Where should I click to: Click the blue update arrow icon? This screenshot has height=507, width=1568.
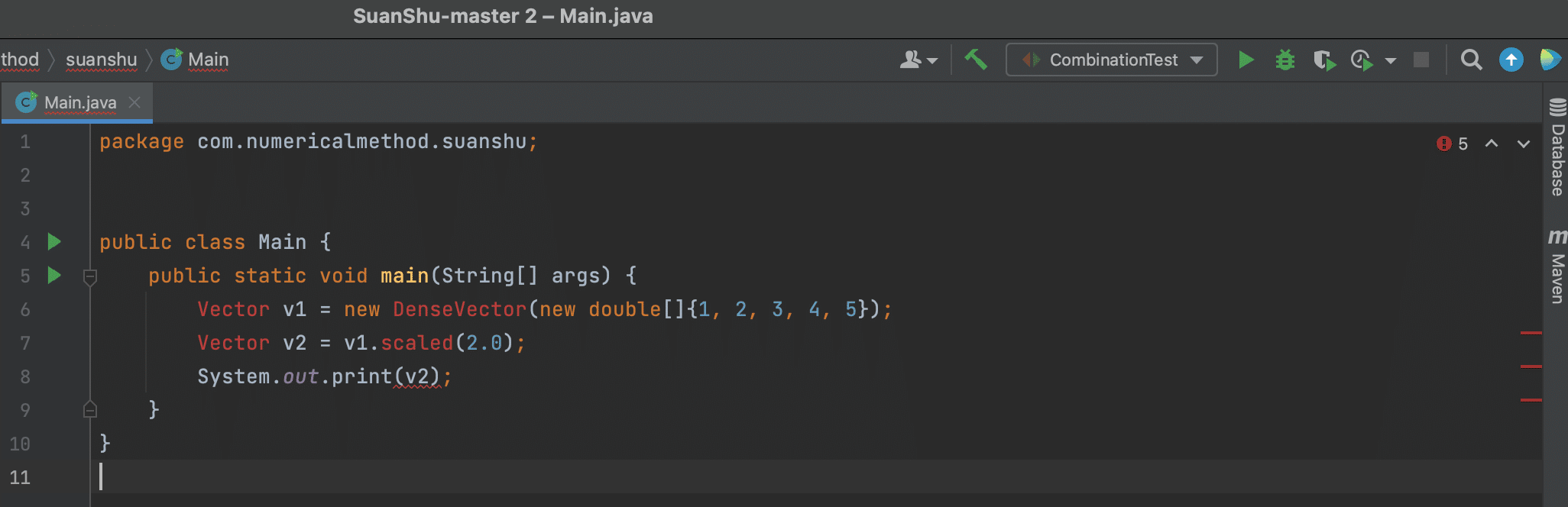1511,60
